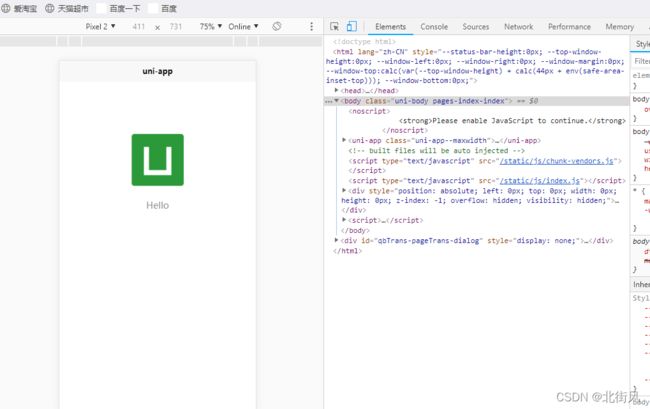Click the rotate screen icon
This screenshot has height=409, width=650.
[x=277, y=27]
